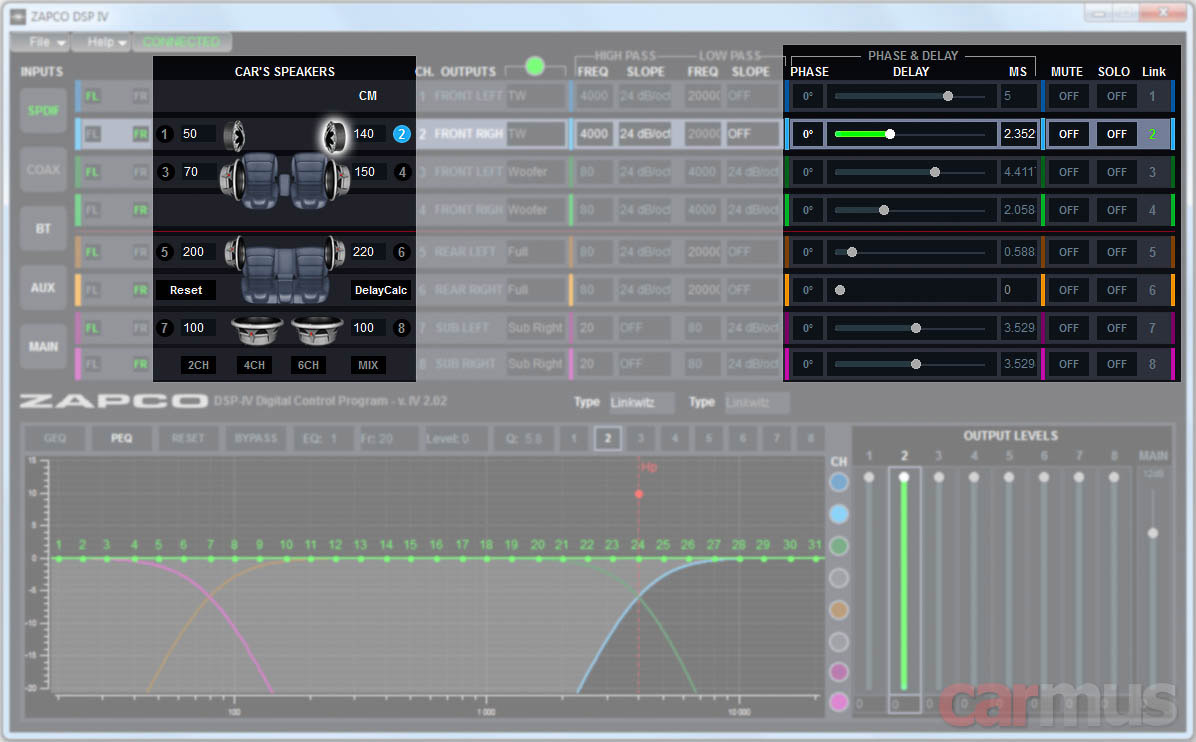
Task: Open phase dropdown for channel 4
Action: [808, 210]
